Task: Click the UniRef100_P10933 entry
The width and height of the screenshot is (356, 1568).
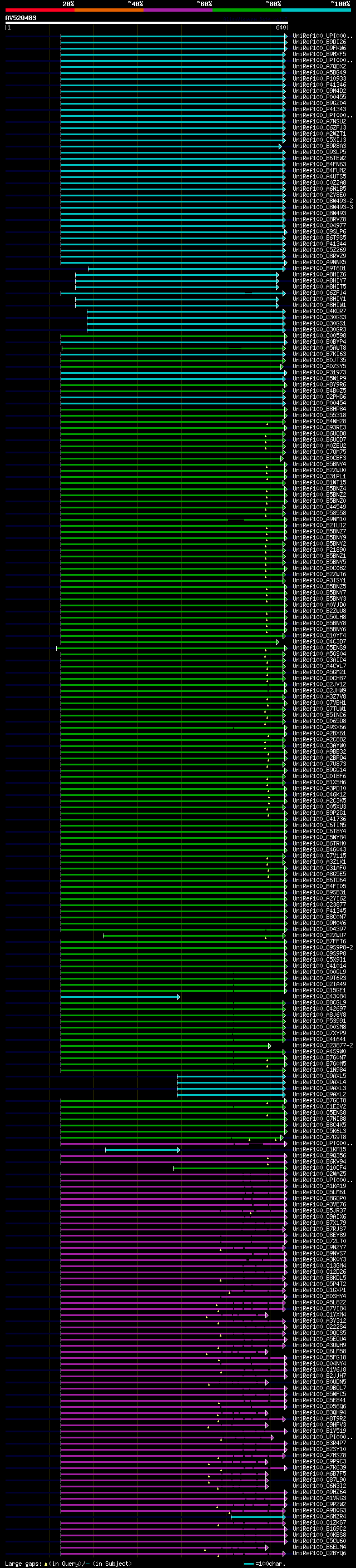Action: tap(319, 78)
